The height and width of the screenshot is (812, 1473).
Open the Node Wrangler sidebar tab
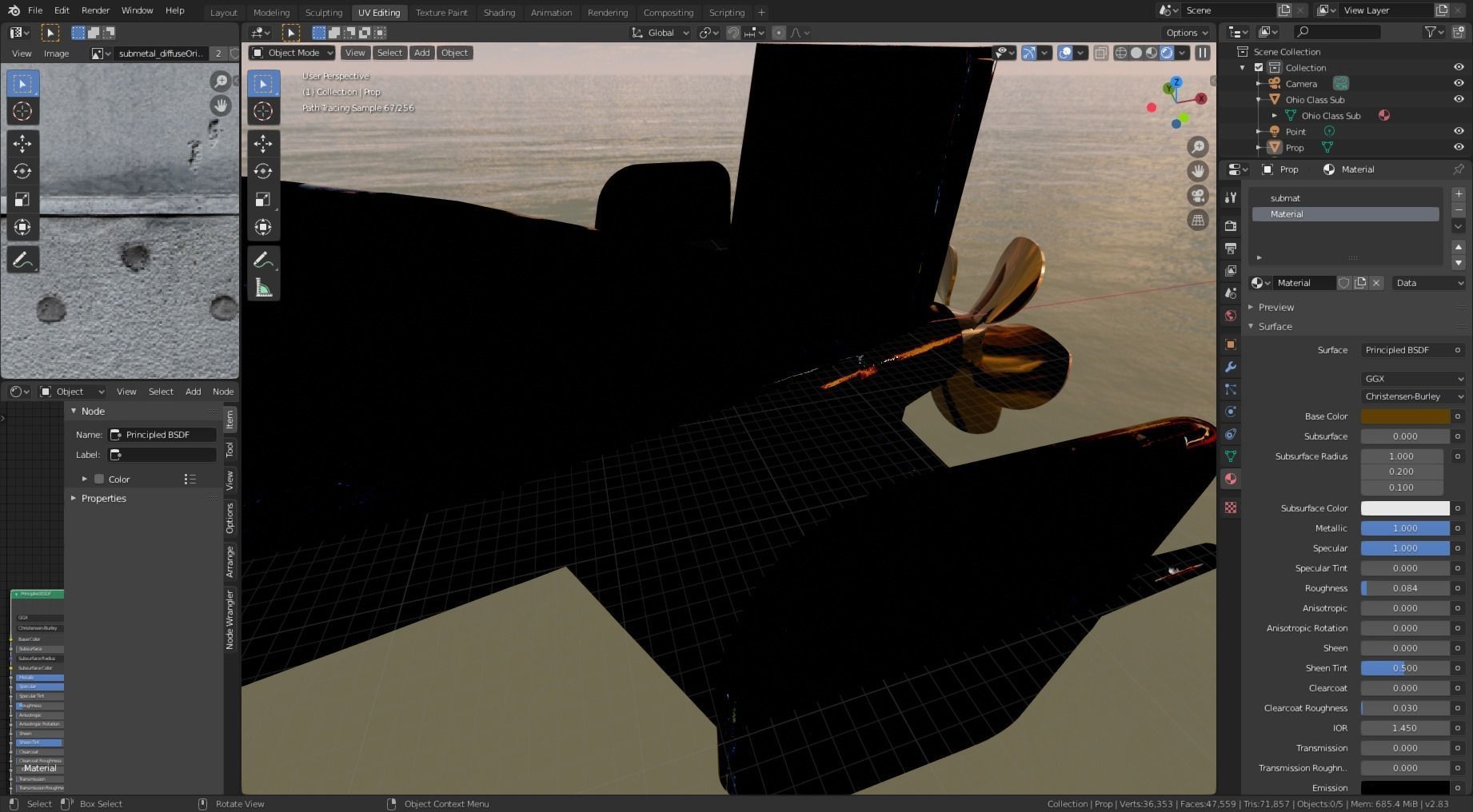pyautogui.click(x=230, y=619)
